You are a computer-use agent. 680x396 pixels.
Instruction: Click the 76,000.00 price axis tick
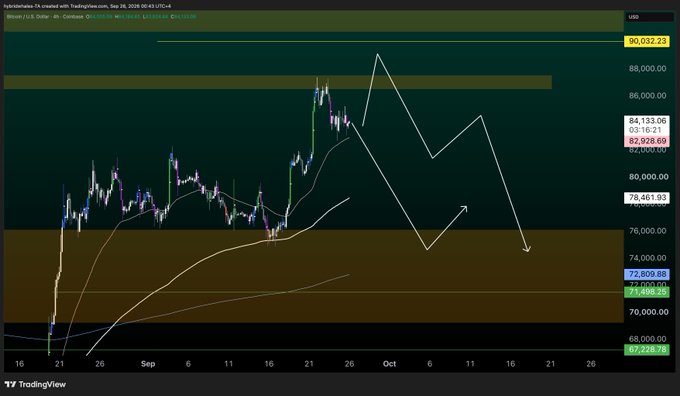(x=647, y=231)
